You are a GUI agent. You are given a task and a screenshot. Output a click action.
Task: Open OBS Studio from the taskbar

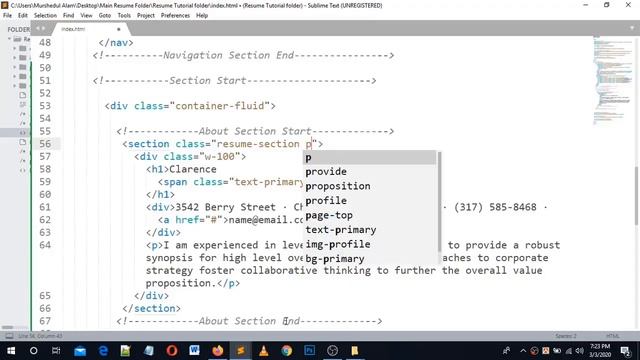333,351
